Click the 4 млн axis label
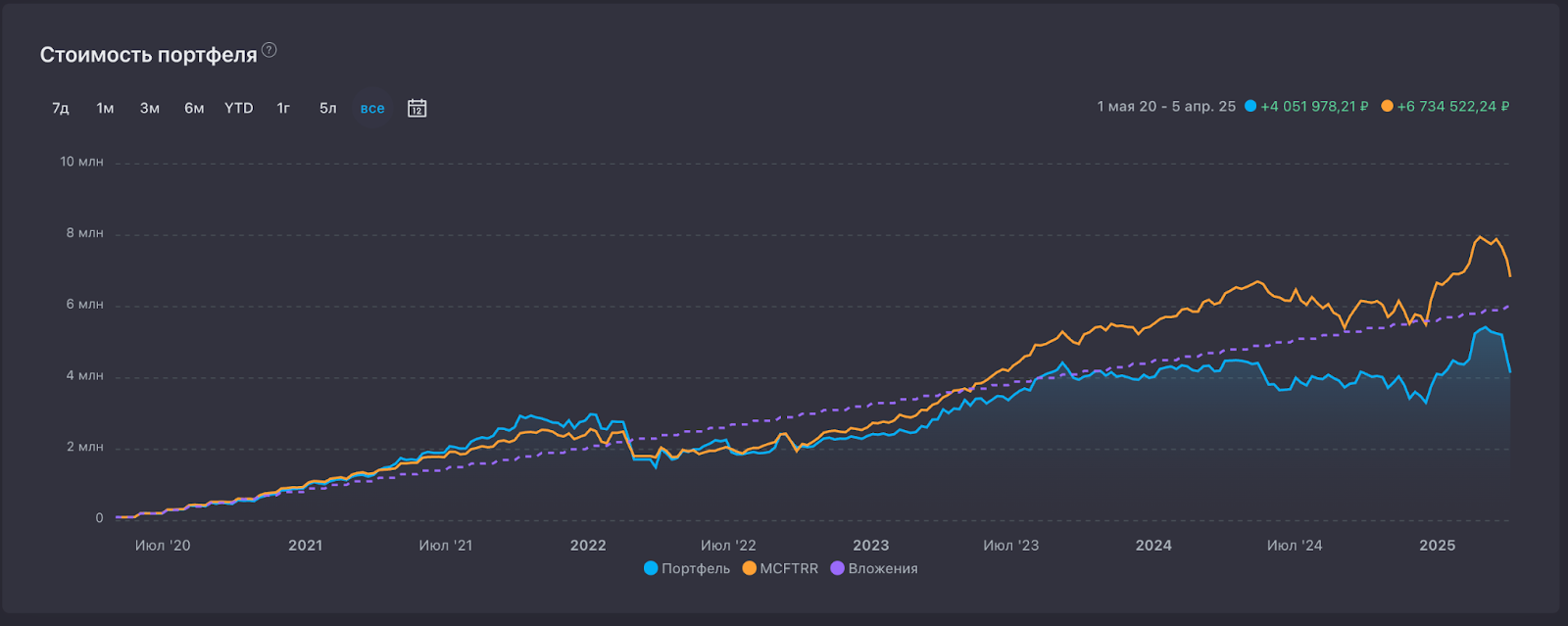 pyautogui.click(x=84, y=376)
